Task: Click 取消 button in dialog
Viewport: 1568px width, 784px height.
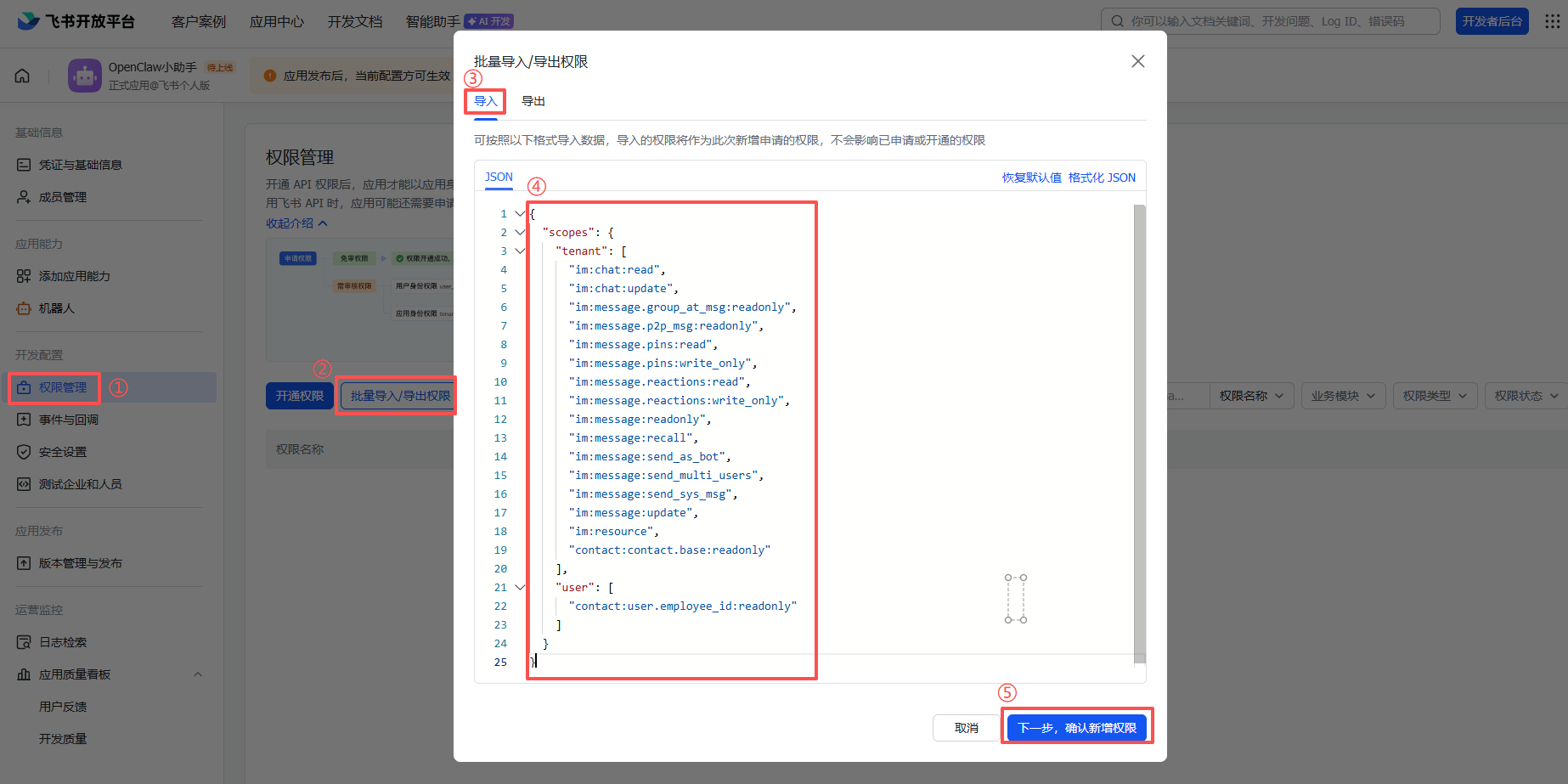Action: tap(967, 728)
